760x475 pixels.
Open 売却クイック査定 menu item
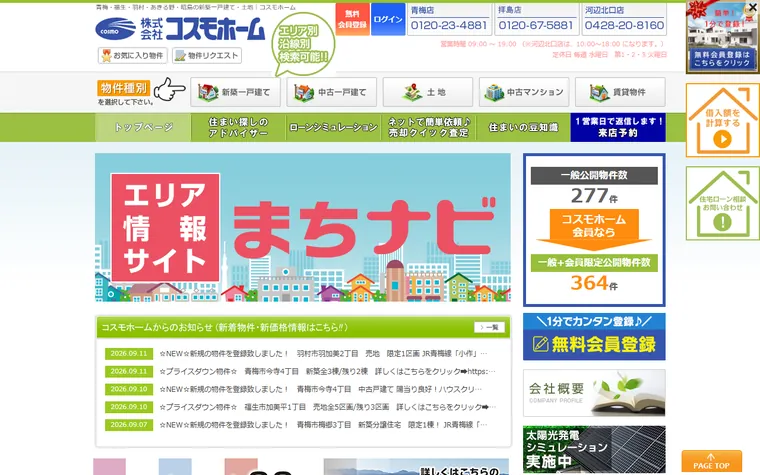(428, 127)
